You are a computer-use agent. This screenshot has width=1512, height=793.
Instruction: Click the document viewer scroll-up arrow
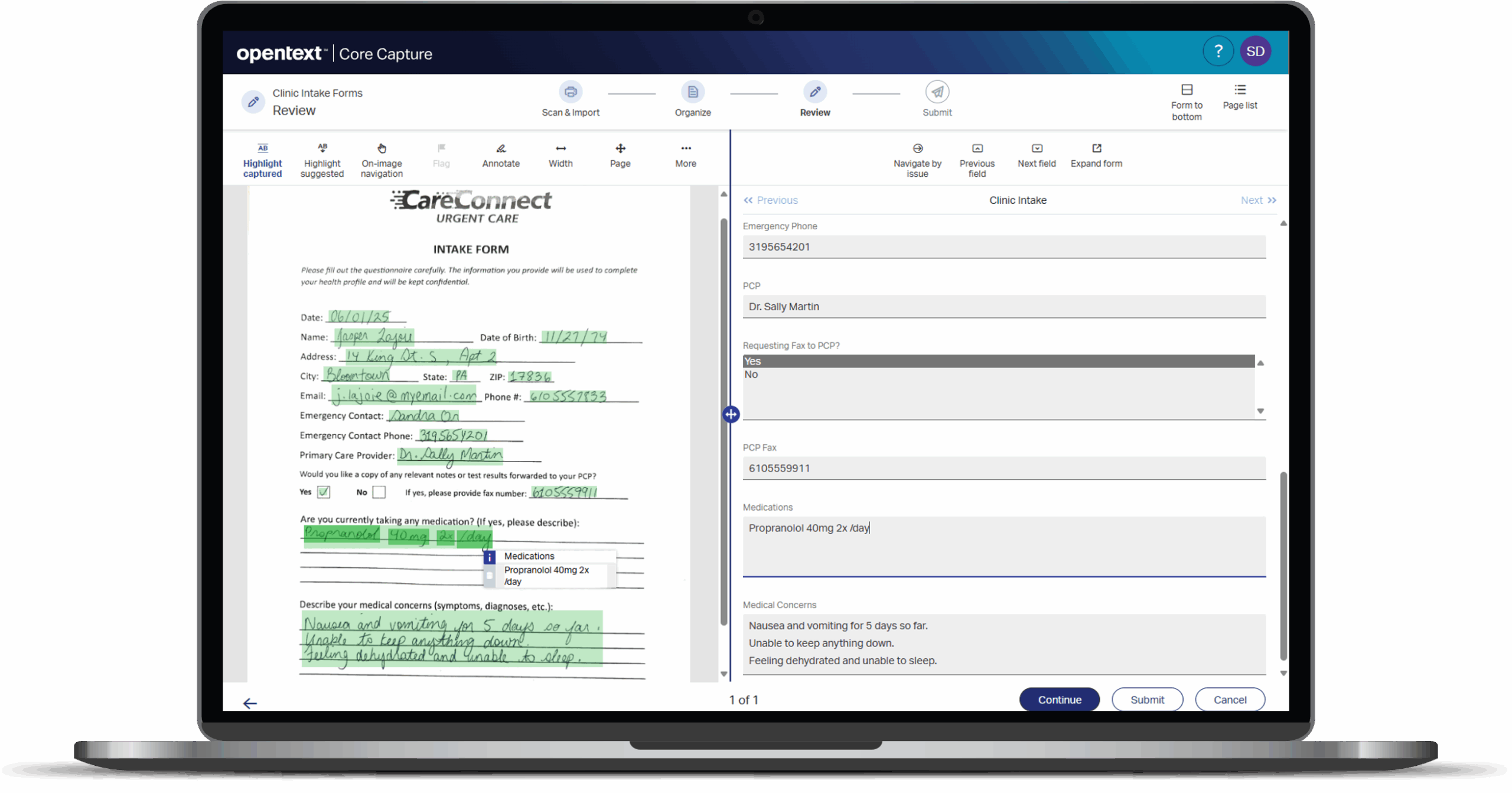point(724,194)
